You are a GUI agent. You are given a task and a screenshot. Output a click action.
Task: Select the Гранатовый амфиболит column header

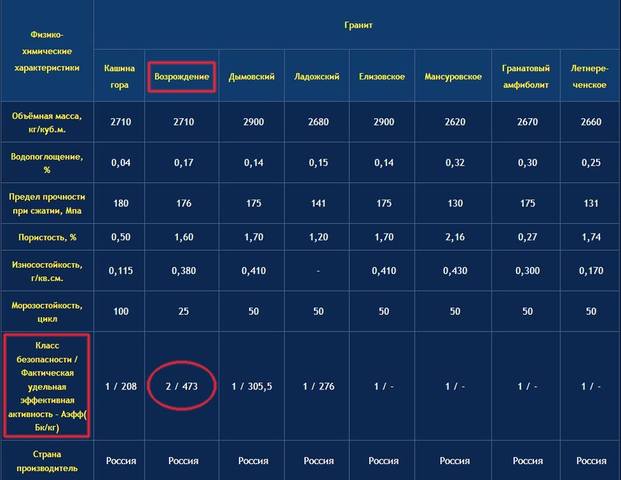(526, 76)
